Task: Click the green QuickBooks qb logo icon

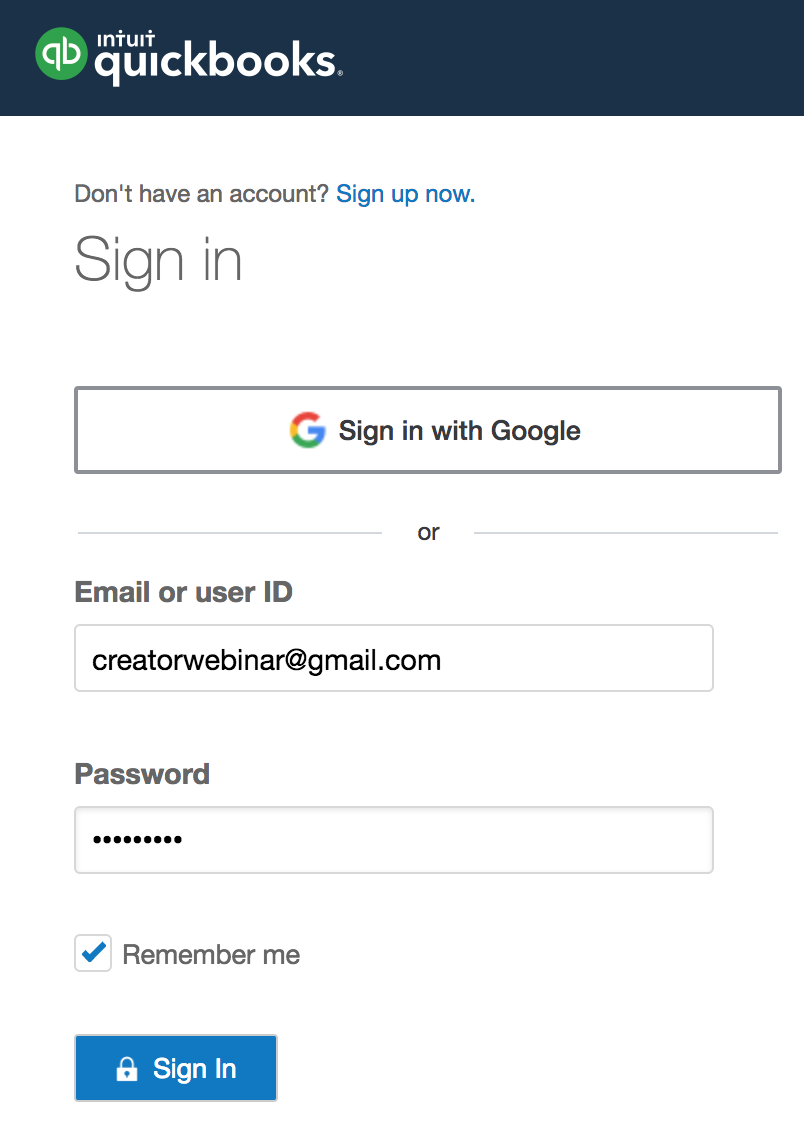Action: 62,53
